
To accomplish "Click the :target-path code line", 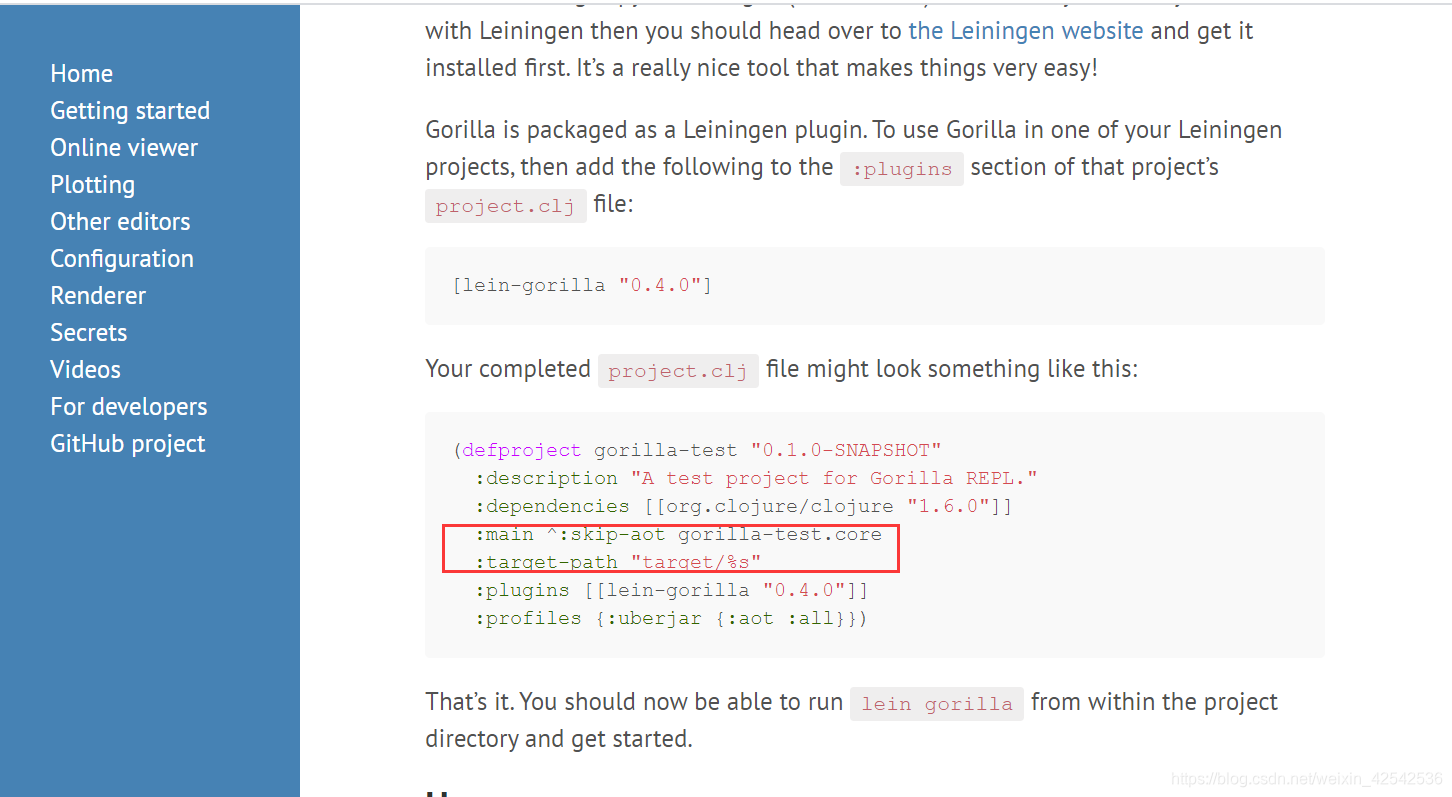I will (x=618, y=563).
